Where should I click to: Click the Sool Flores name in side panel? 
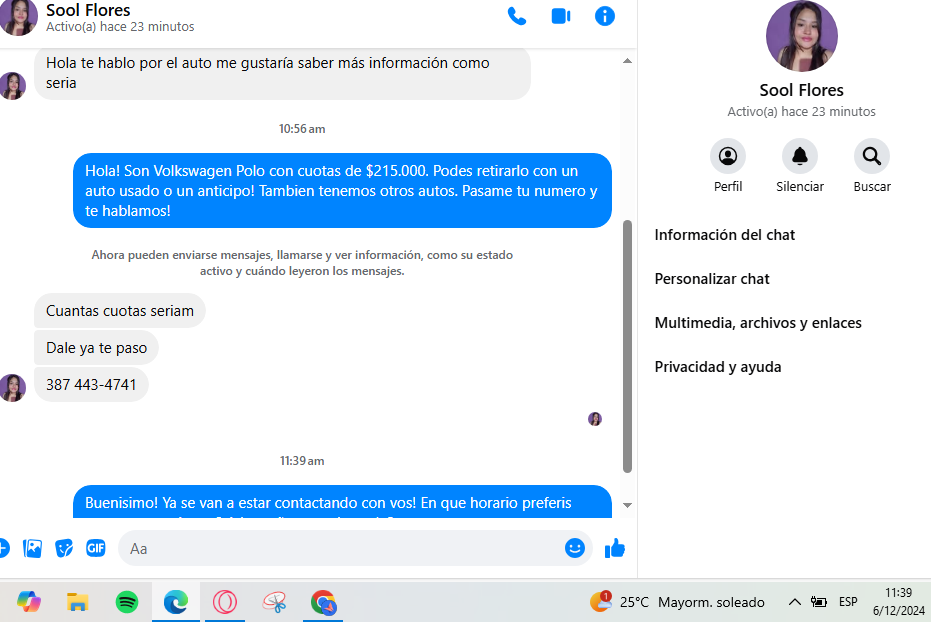point(802,90)
